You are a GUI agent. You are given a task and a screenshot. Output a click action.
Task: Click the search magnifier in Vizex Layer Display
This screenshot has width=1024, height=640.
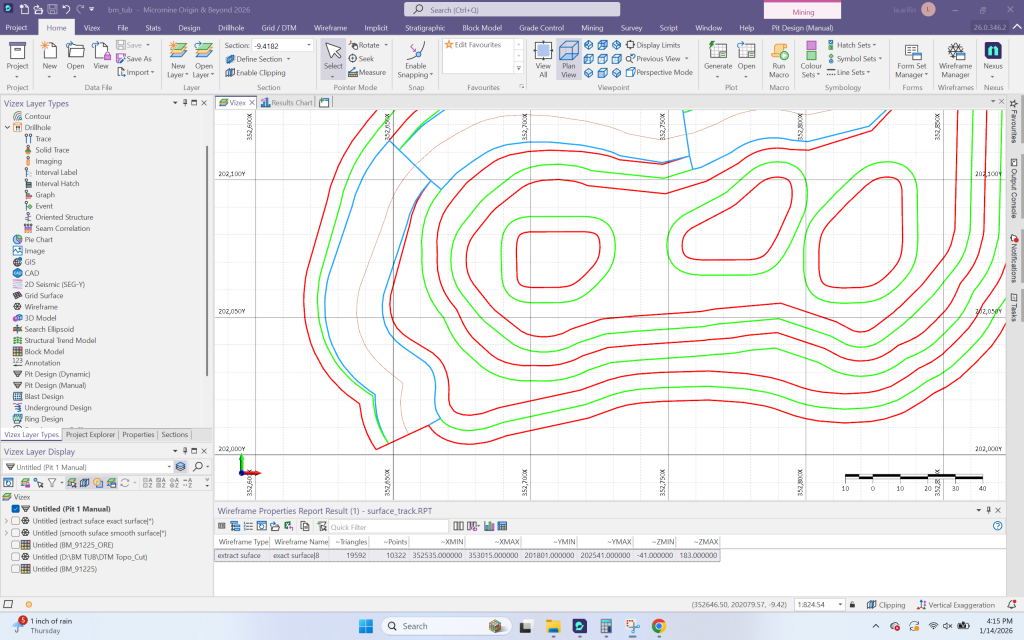click(198, 466)
